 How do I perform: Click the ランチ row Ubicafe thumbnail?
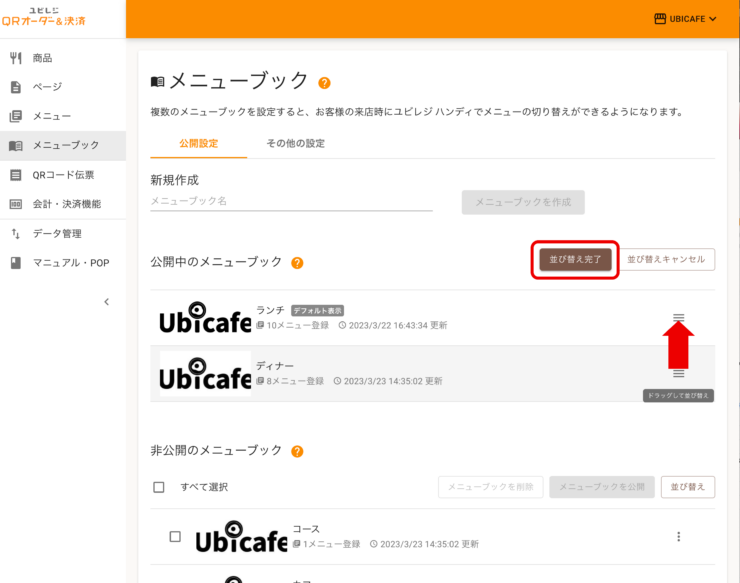[x=205, y=318]
